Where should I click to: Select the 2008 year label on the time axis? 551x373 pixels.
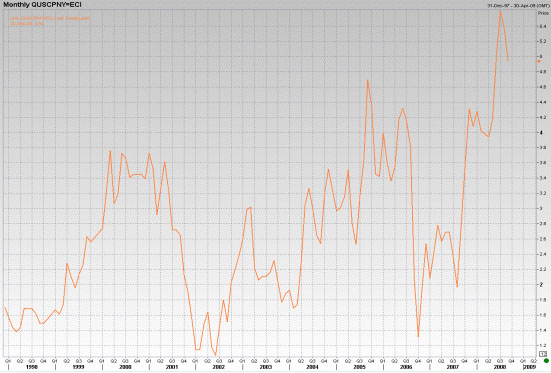coord(499,367)
